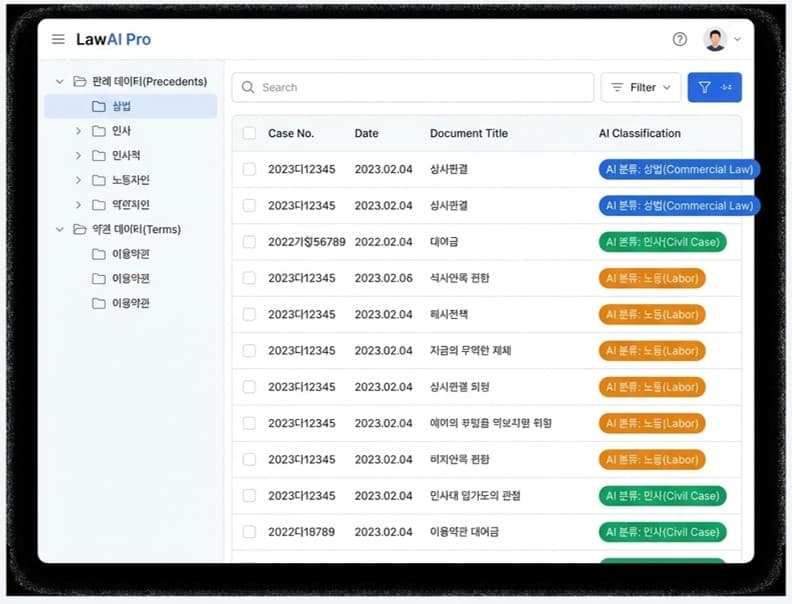Check the 2022기정56789 row checkbox
792x604 pixels.
249,242
